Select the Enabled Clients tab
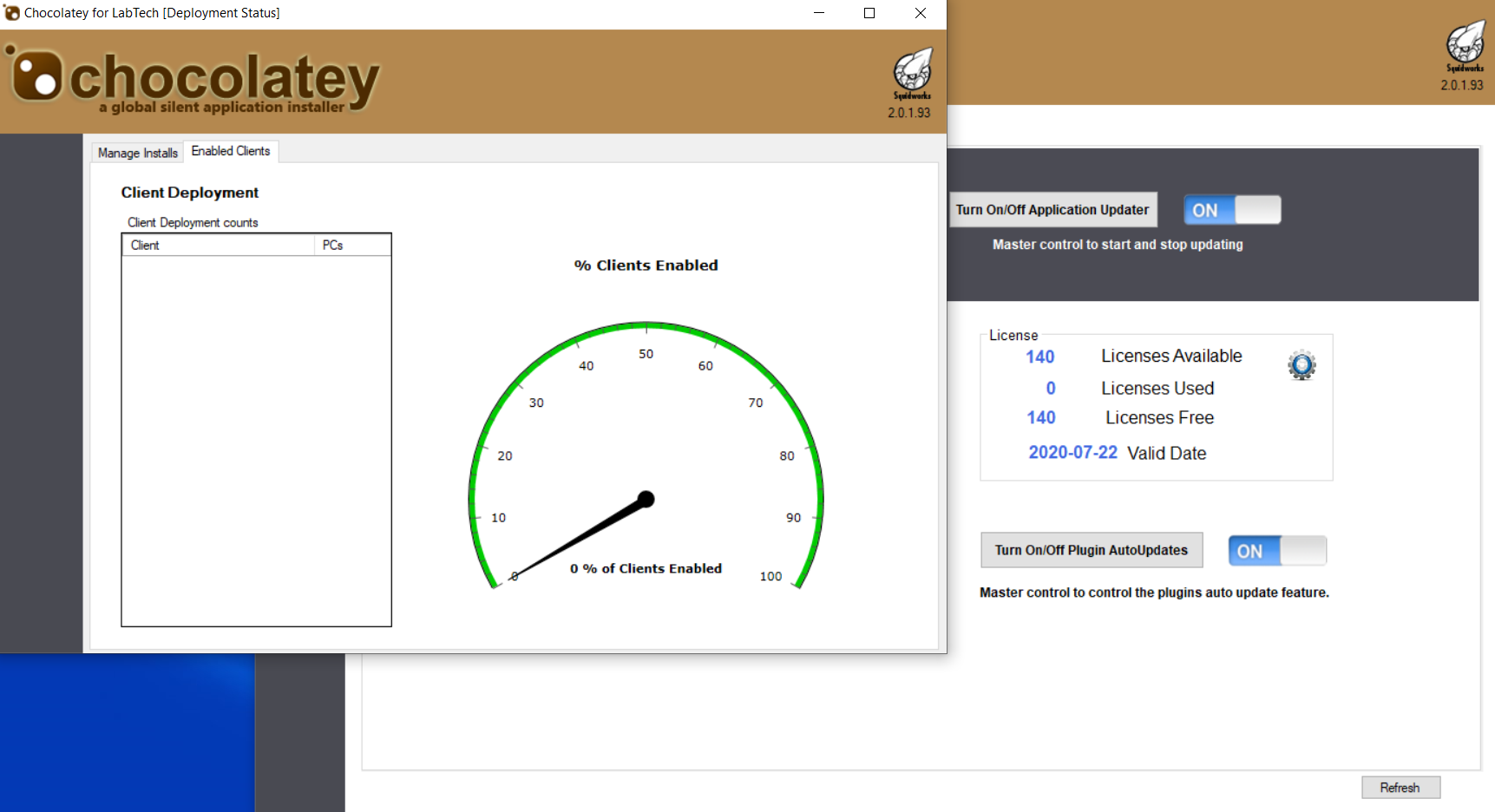The height and width of the screenshot is (812, 1495). (231, 151)
